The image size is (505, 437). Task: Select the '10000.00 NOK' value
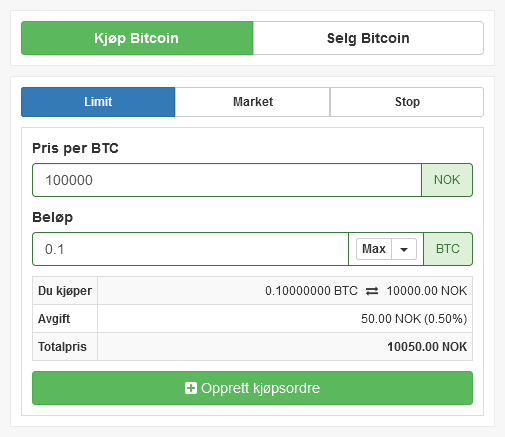427,291
